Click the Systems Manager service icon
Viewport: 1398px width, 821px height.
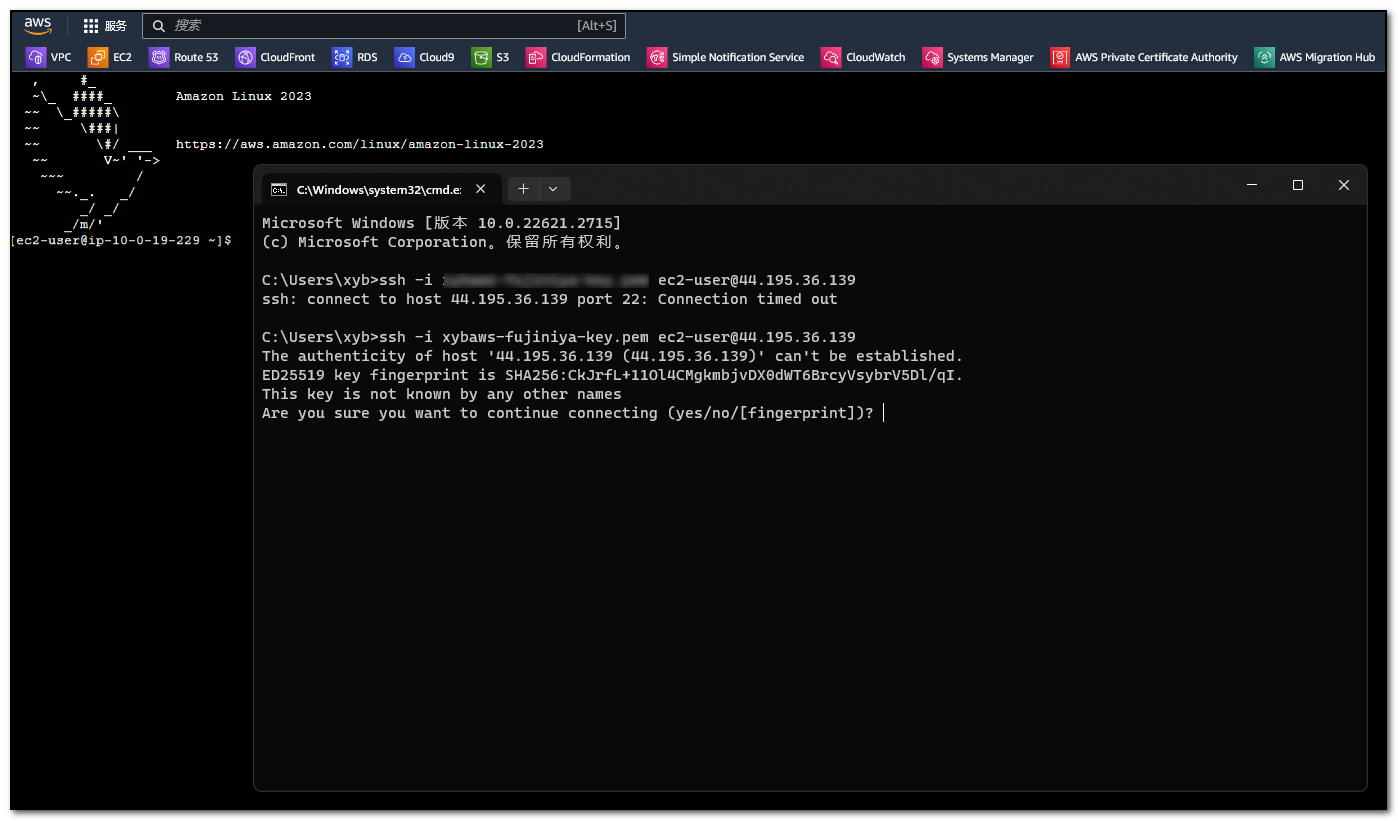tap(932, 58)
